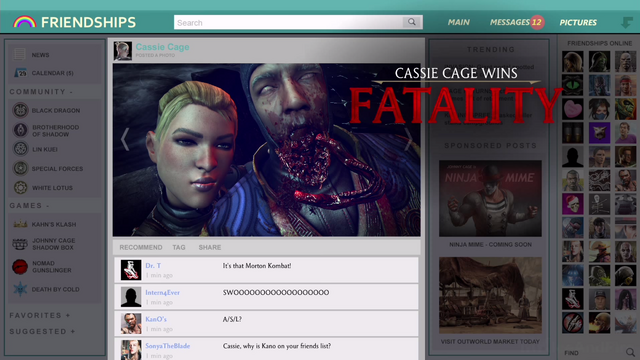The image size is (640, 360).
Task: Select Santa hat skull online avatar
Action: coord(573,204)
